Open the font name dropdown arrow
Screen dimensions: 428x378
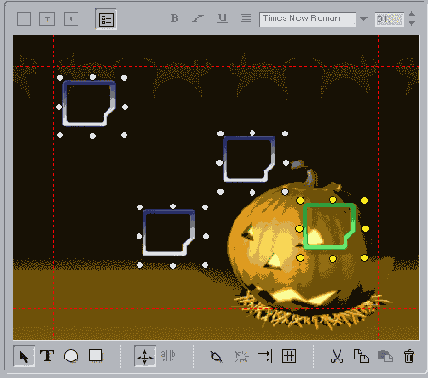pos(364,19)
